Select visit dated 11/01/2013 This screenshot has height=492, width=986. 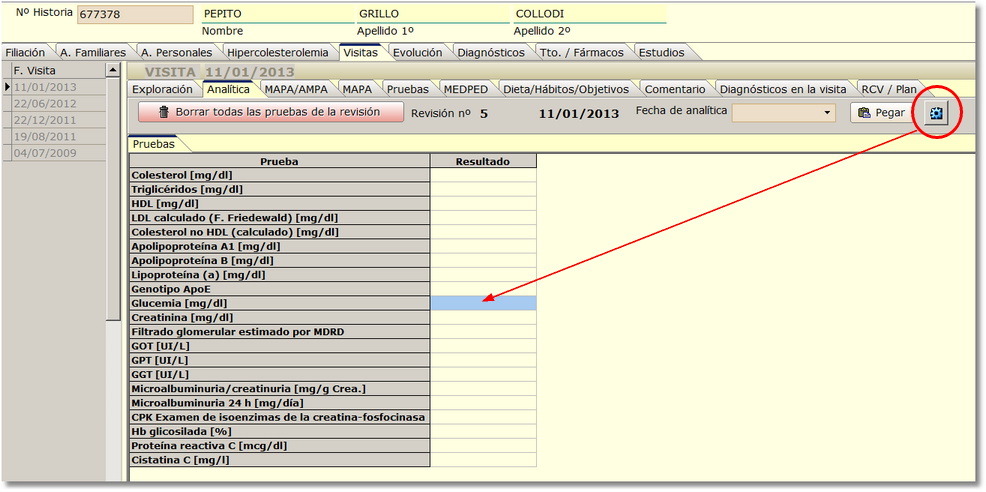[x=59, y=87]
